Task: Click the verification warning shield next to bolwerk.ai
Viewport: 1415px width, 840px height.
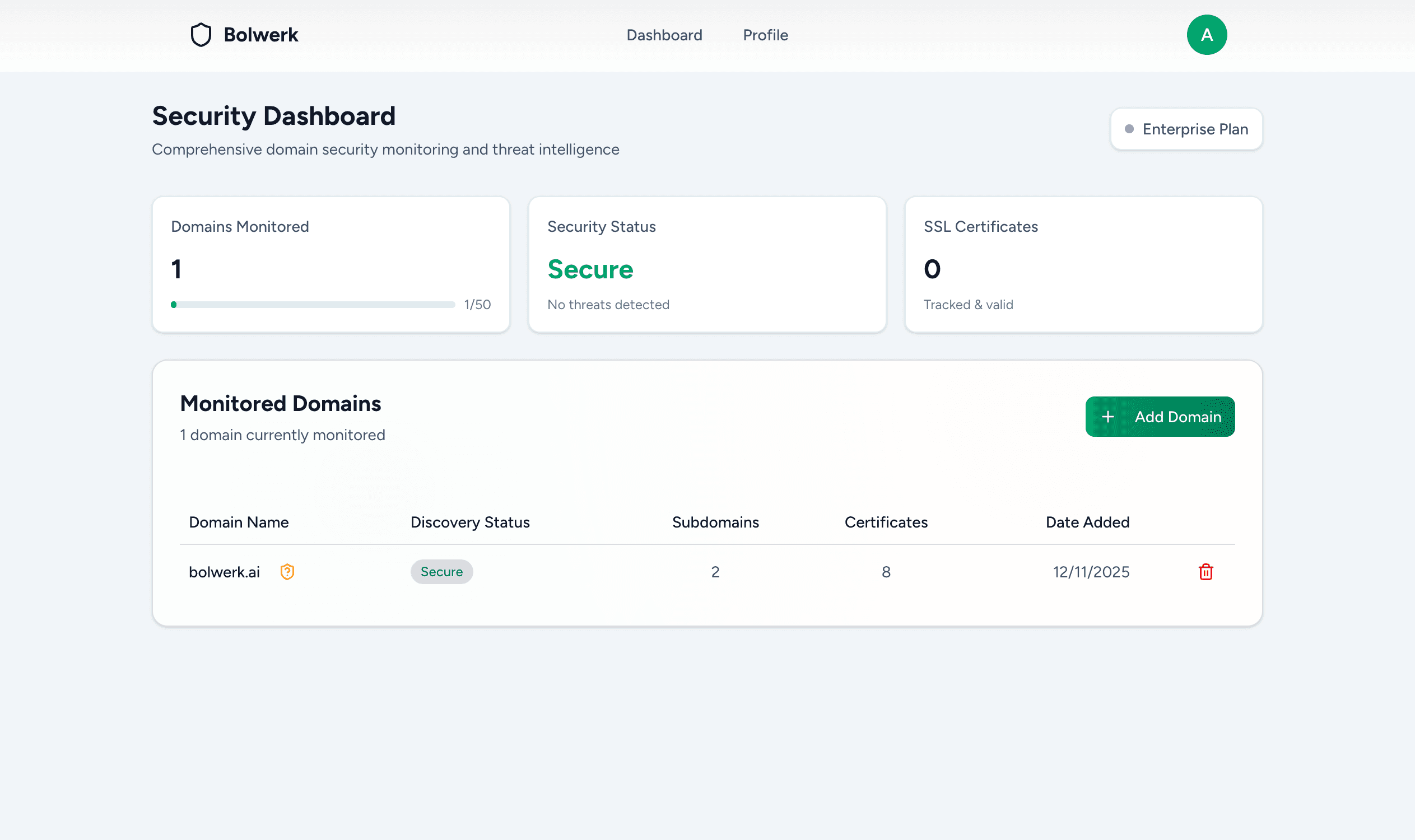Action: [287, 572]
